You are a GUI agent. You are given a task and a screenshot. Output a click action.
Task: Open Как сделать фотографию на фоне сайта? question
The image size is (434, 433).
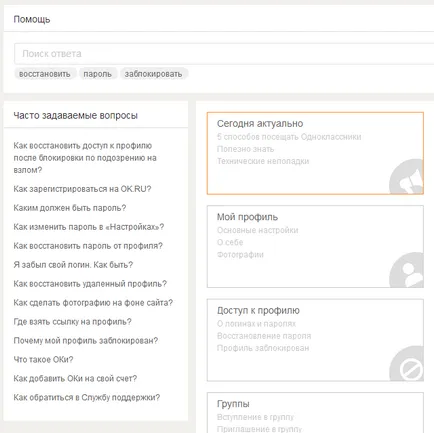93,303
